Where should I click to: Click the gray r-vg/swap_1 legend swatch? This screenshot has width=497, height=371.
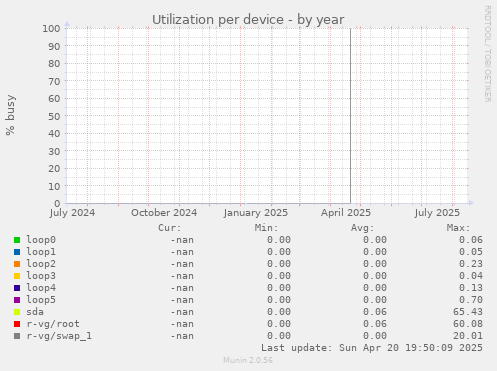pos(17,336)
